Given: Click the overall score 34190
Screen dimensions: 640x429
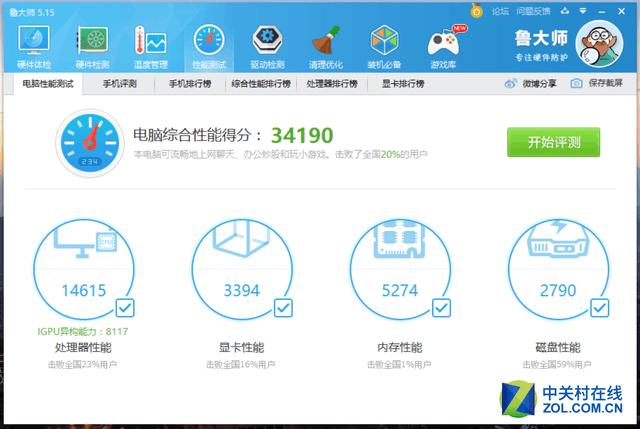Looking at the screenshot, I should tap(302, 136).
